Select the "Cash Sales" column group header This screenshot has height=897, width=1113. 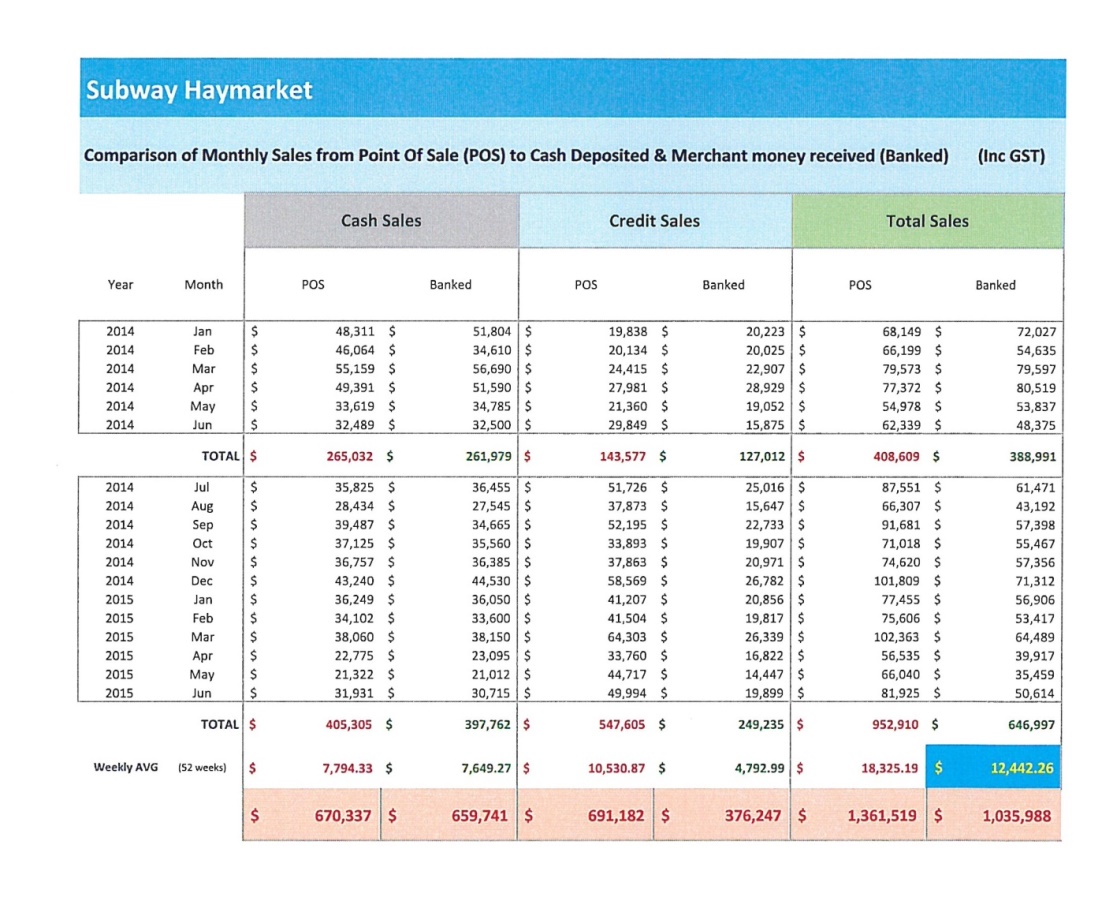pos(381,221)
